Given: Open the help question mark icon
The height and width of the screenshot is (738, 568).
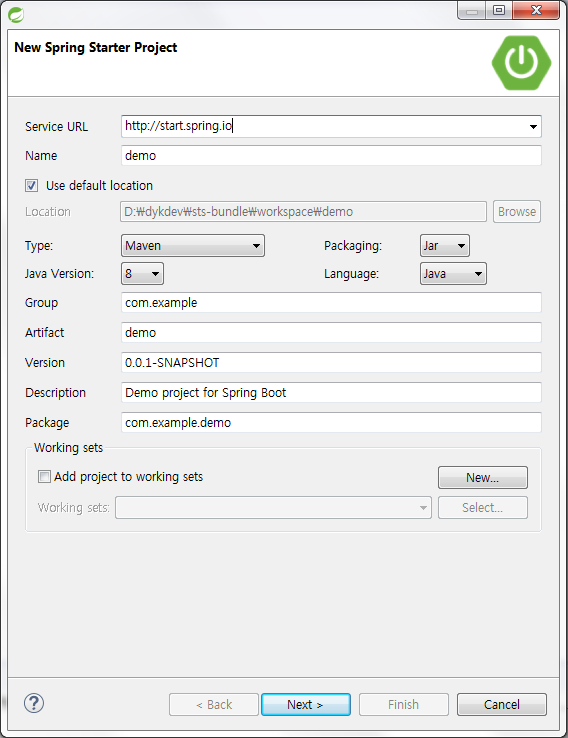Looking at the screenshot, I should (x=34, y=703).
